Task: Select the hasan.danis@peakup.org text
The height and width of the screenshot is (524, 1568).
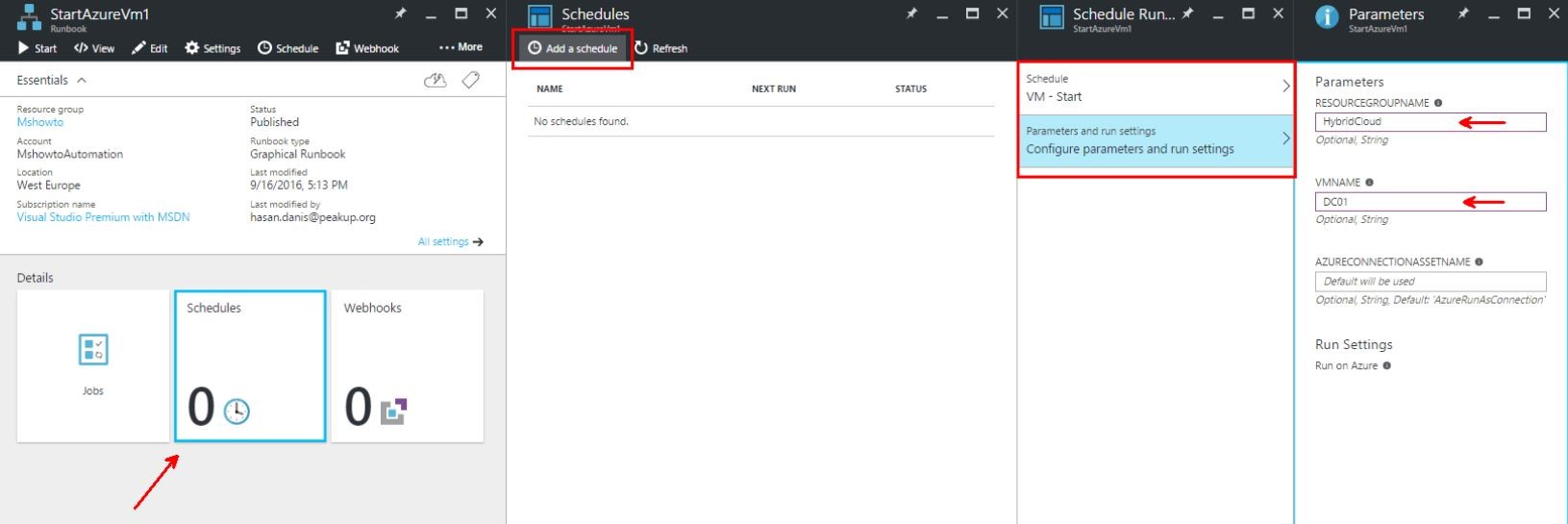Action: click(312, 217)
